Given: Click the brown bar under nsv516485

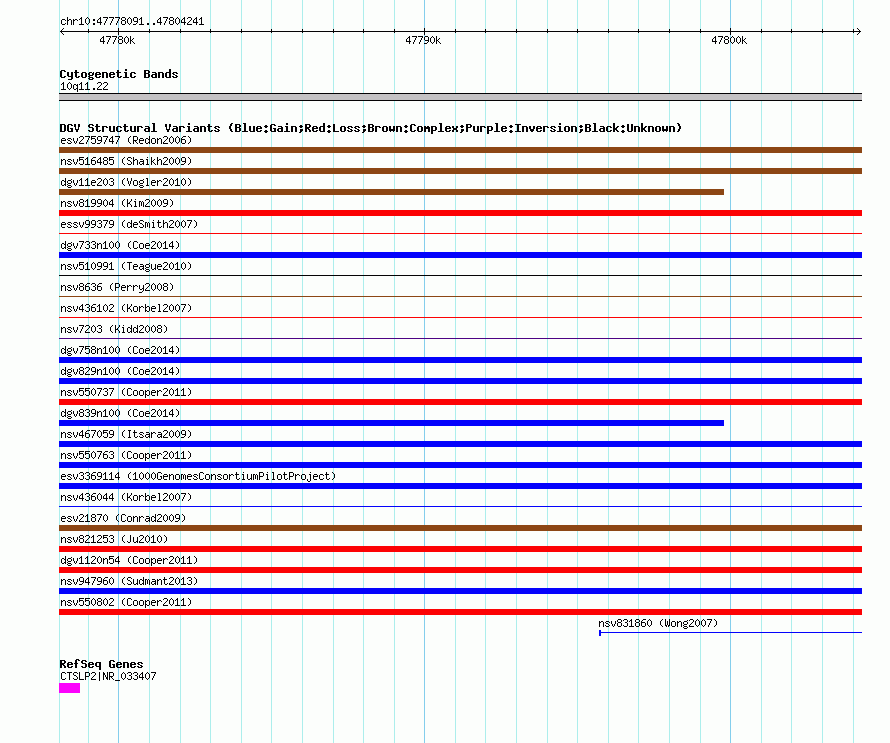Looking at the screenshot, I should (460, 171).
